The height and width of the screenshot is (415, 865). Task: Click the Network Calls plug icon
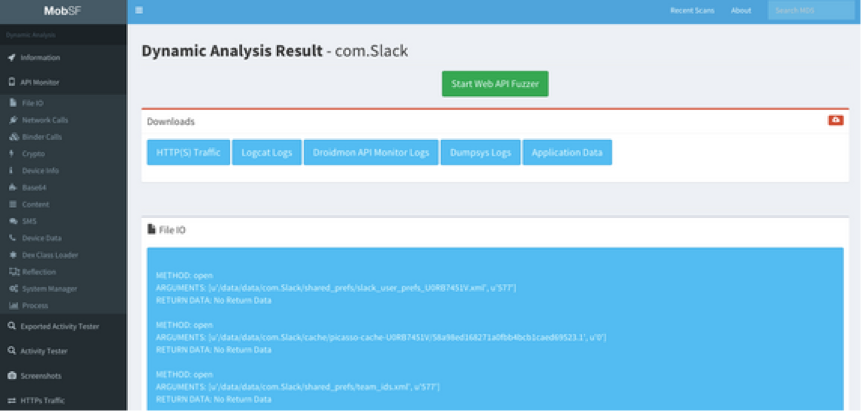pos(13,120)
